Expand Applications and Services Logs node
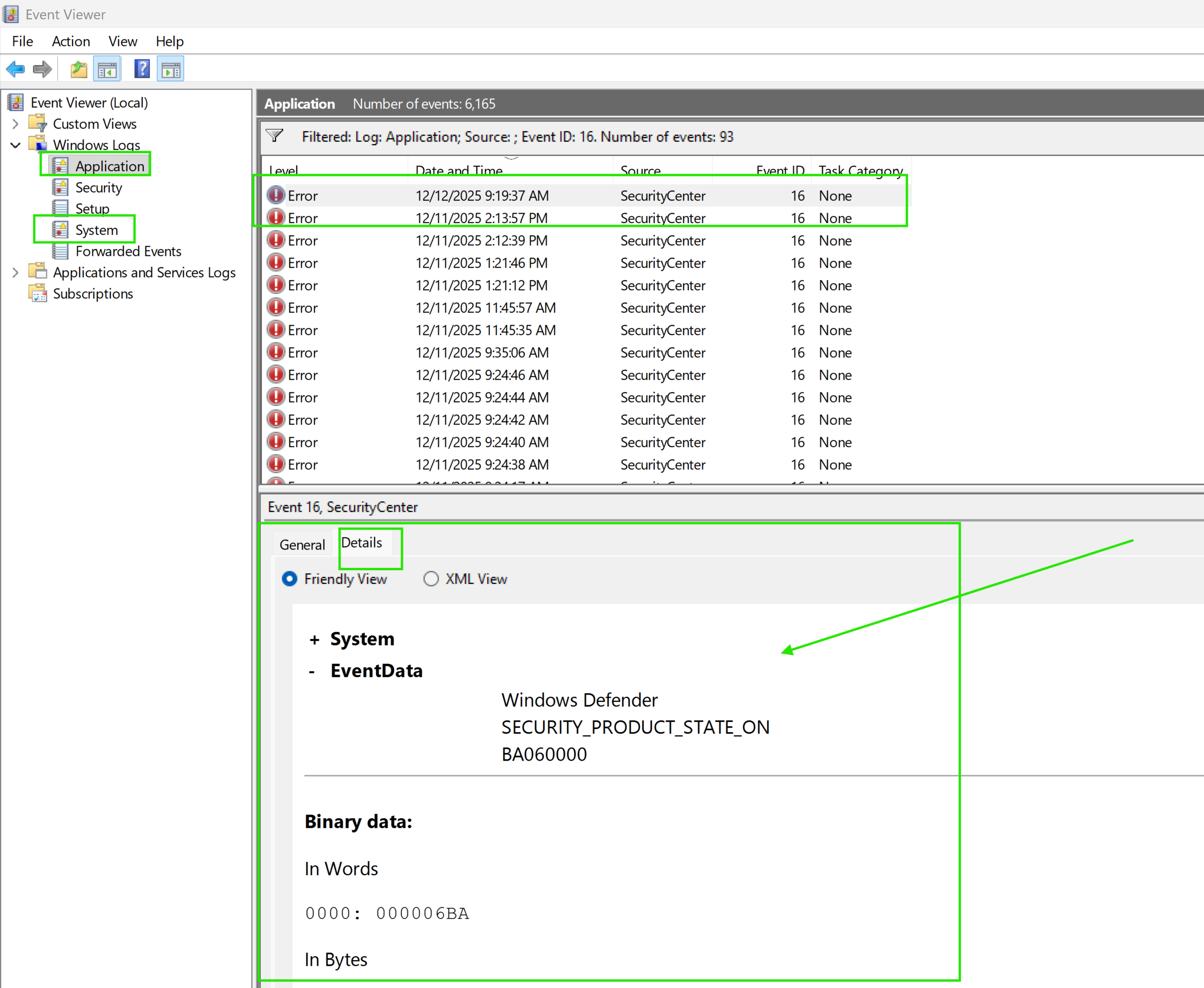Screen dimensions: 1204x988 coord(16,273)
